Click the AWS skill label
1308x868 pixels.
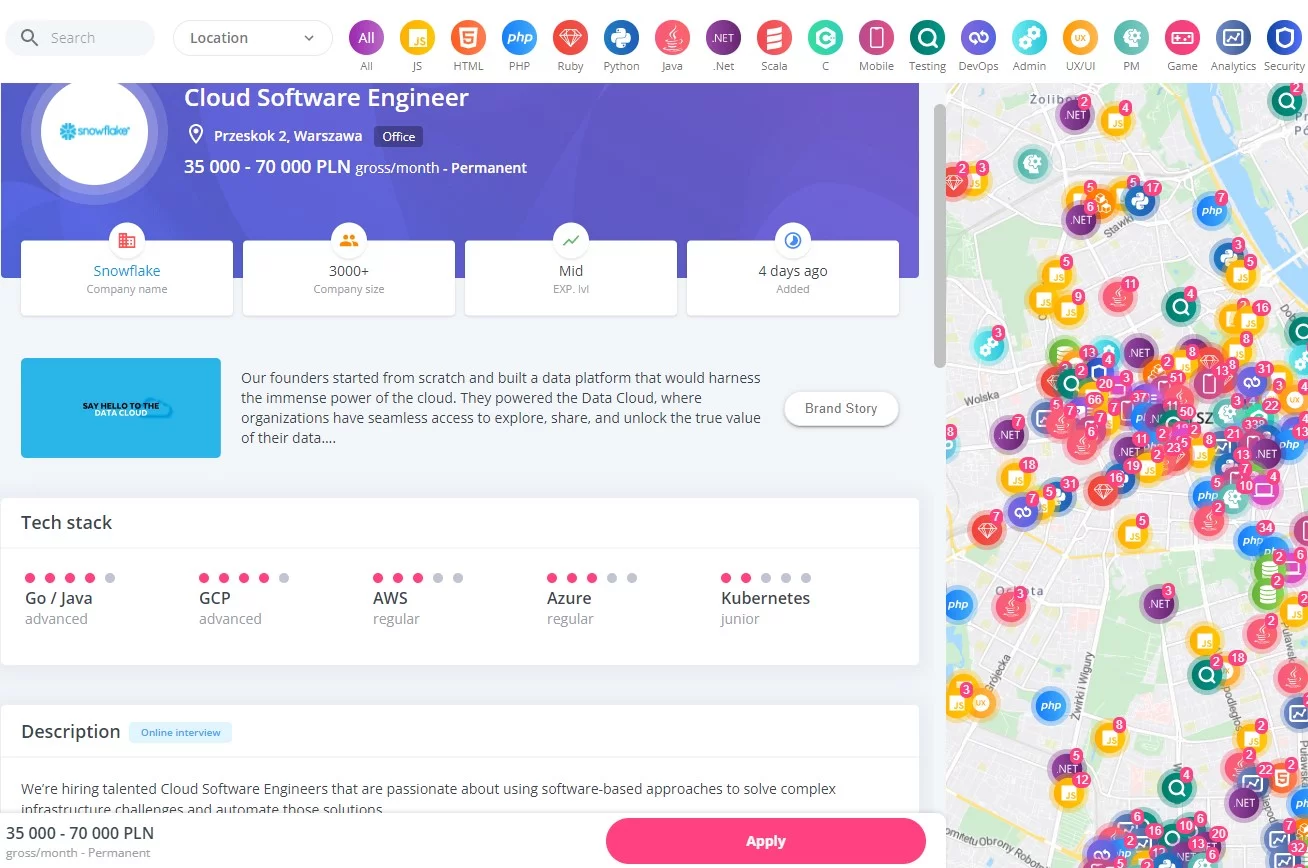pyautogui.click(x=390, y=598)
